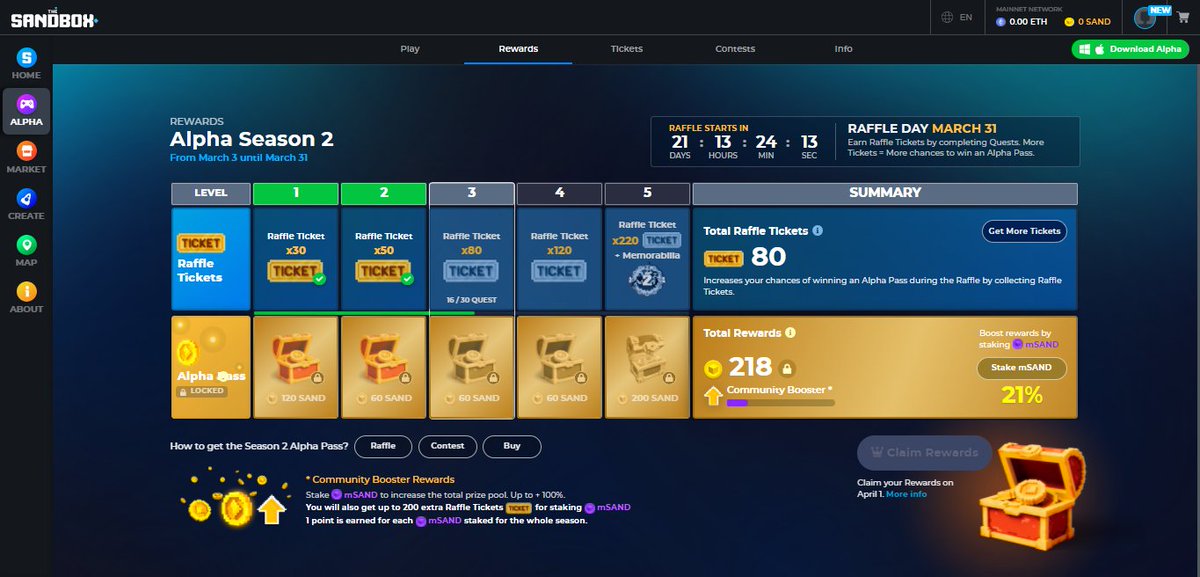
Task: Click the LEVEL header cell
Action: pos(210,193)
